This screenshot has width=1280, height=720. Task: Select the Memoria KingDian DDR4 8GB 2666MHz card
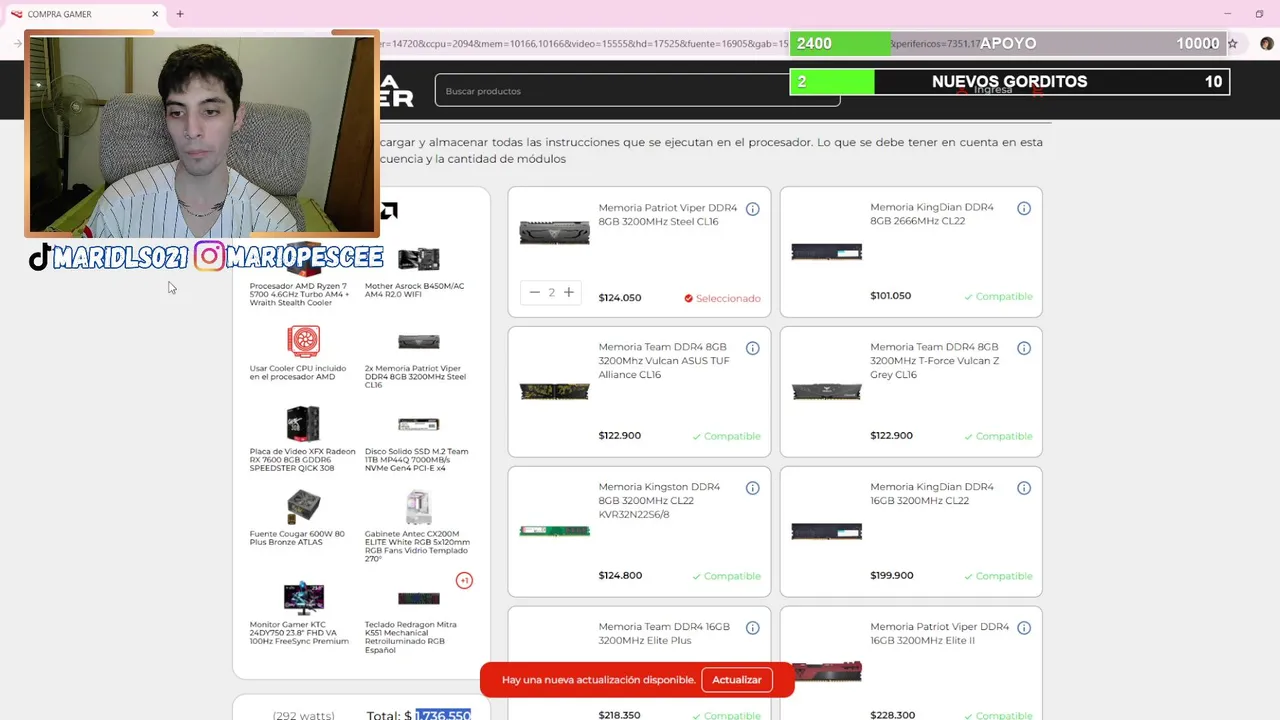[x=911, y=252]
